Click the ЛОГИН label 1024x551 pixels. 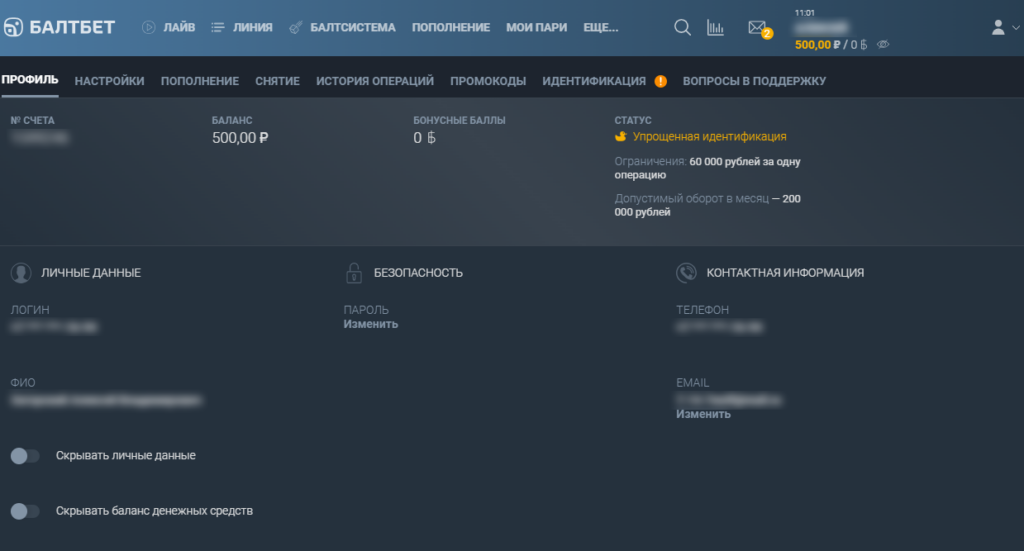pos(30,310)
